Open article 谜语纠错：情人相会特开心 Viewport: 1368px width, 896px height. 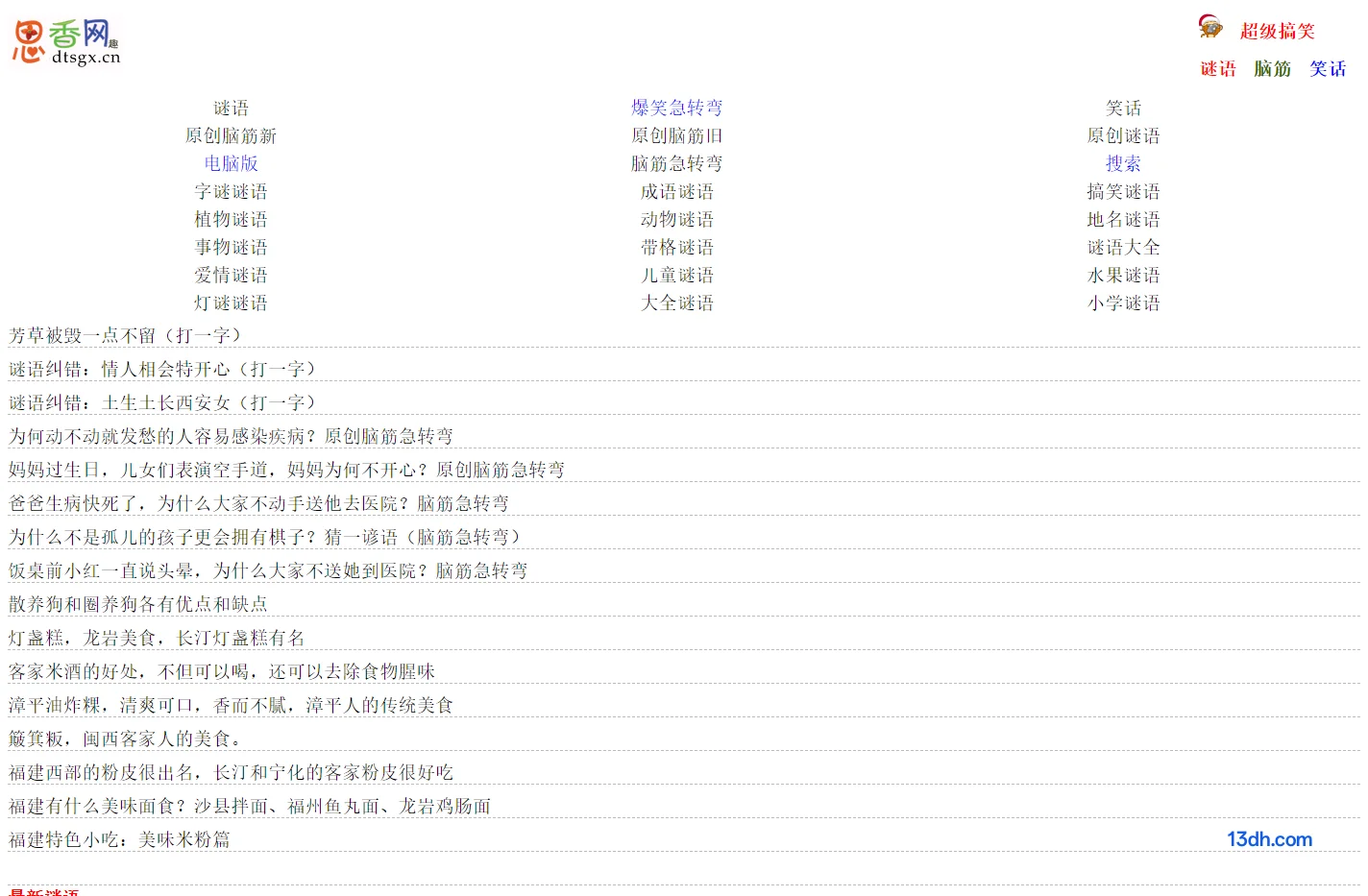[165, 370]
